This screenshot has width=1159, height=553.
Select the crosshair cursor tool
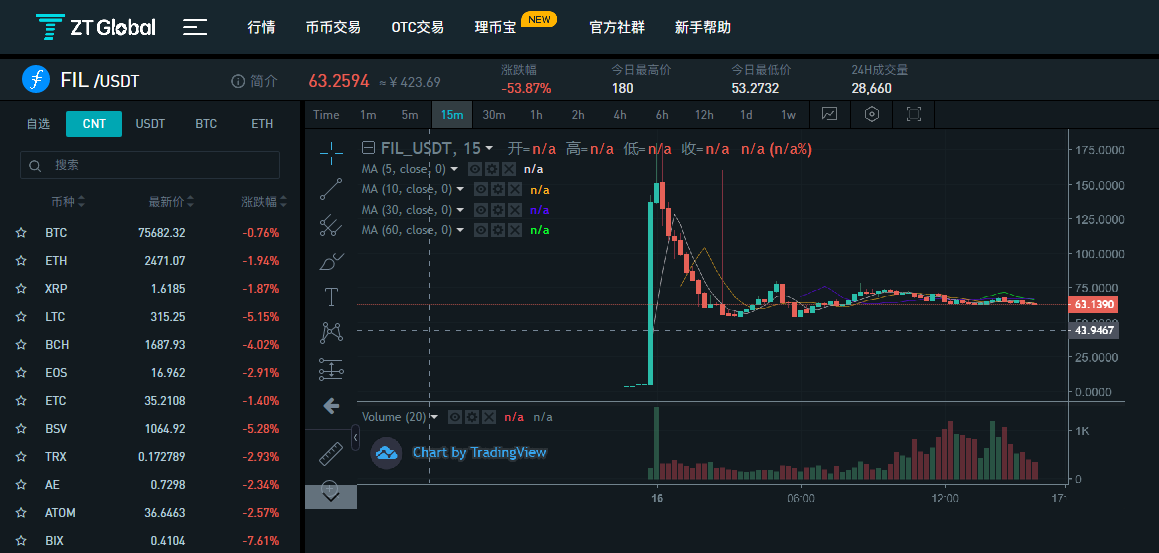click(330, 153)
